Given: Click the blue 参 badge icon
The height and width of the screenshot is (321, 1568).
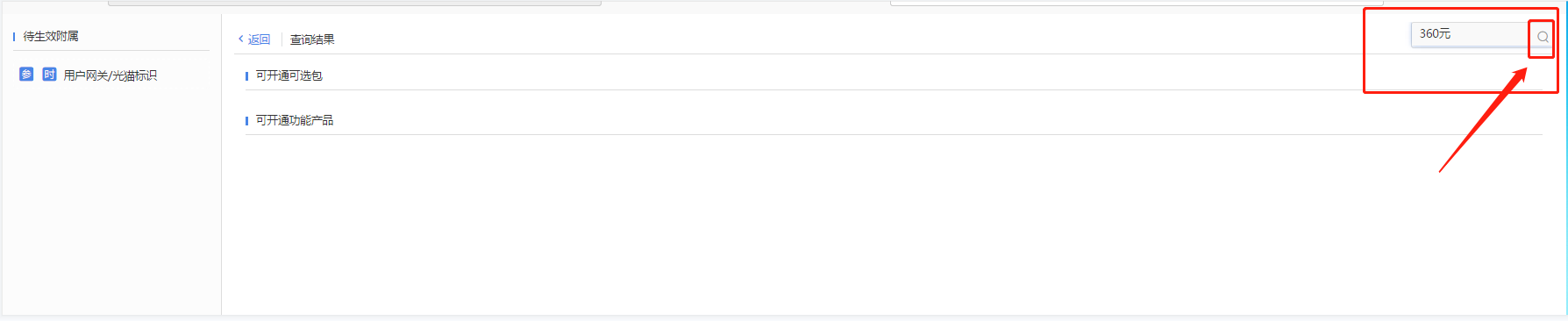Looking at the screenshot, I should coord(26,75).
